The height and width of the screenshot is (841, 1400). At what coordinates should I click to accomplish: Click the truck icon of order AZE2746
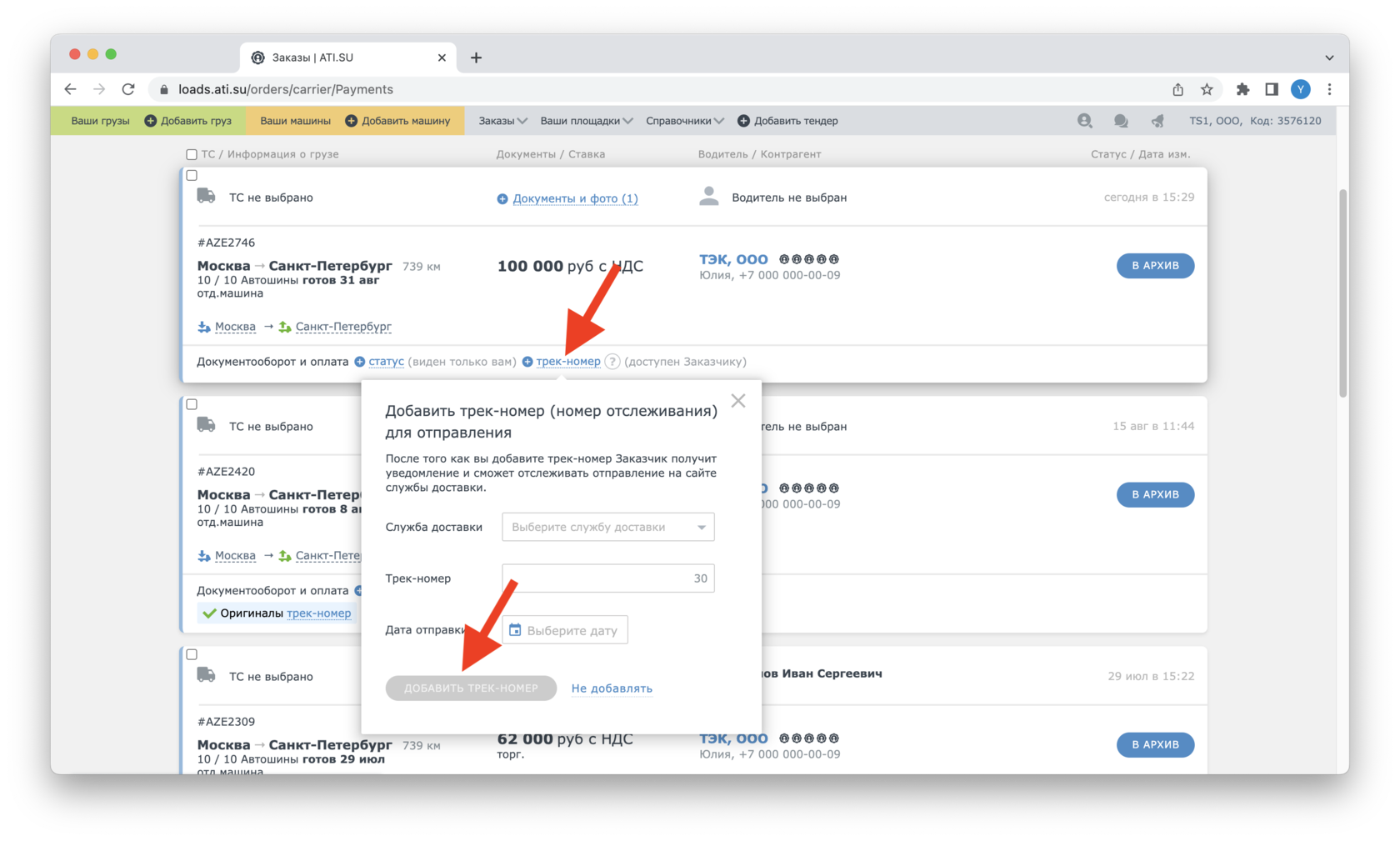tap(206, 196)
